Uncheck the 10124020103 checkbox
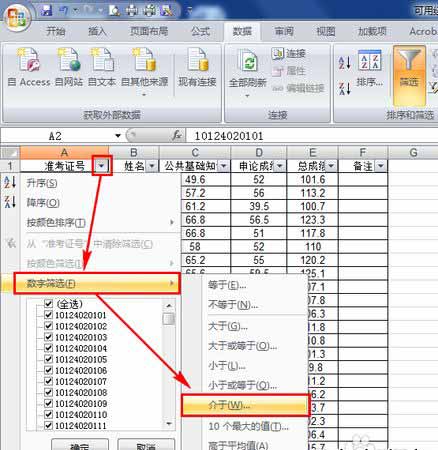Image resolution: width=438 pixels, height=450 pixels. tap(48, 337)
